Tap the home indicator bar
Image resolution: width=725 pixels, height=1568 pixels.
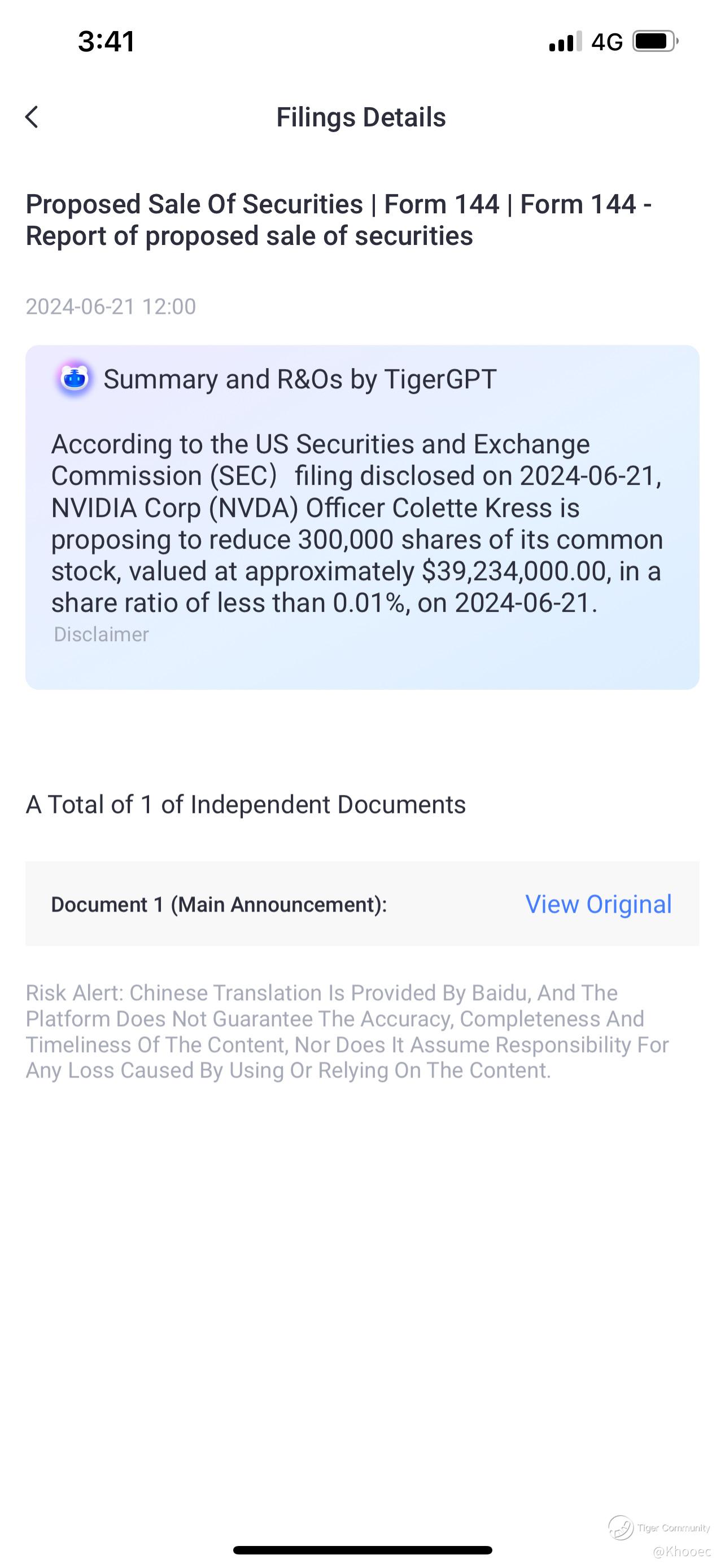[x=362, y=1550]
